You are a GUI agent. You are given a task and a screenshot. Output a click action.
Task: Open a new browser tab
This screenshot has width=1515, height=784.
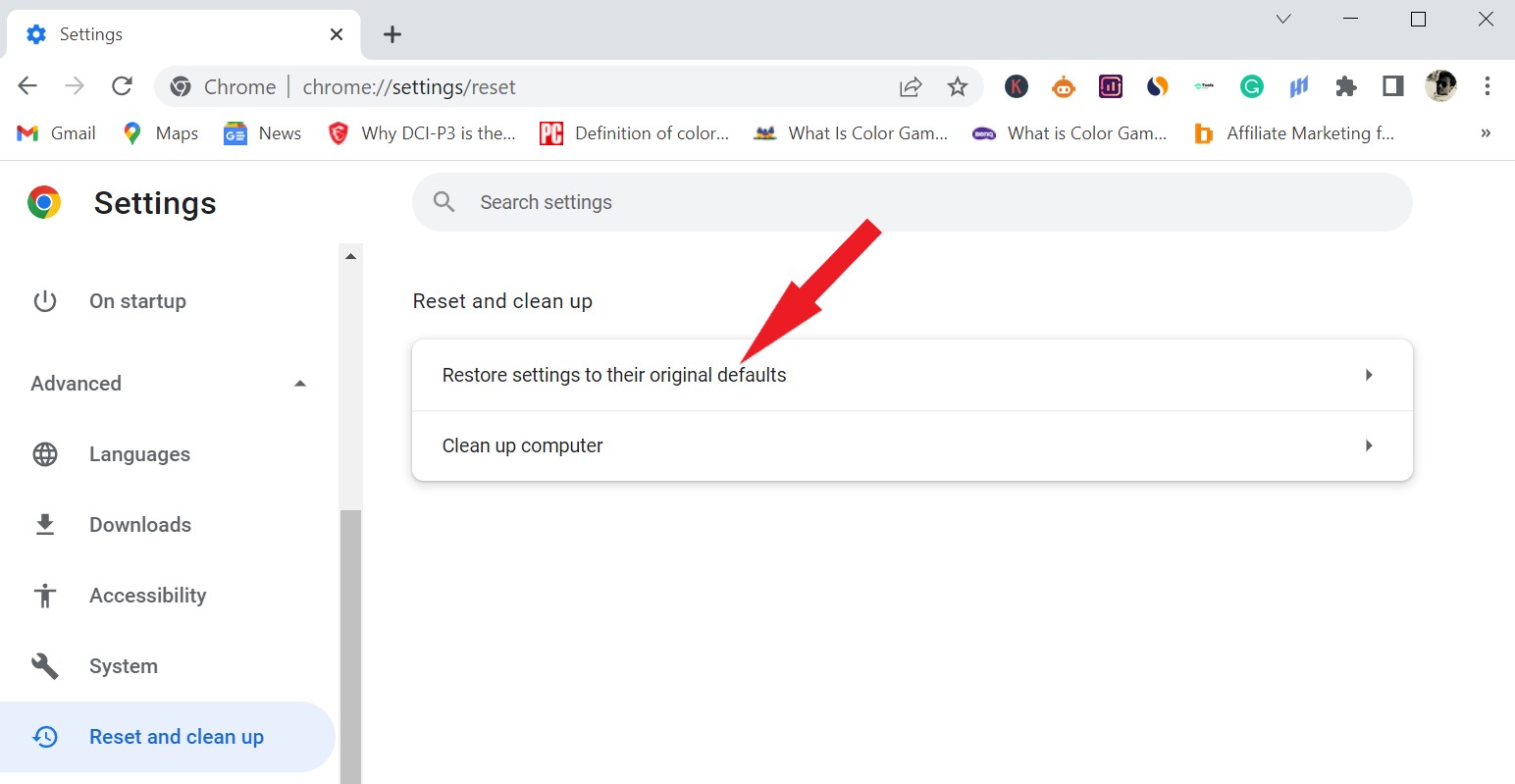tap(392, 33)
